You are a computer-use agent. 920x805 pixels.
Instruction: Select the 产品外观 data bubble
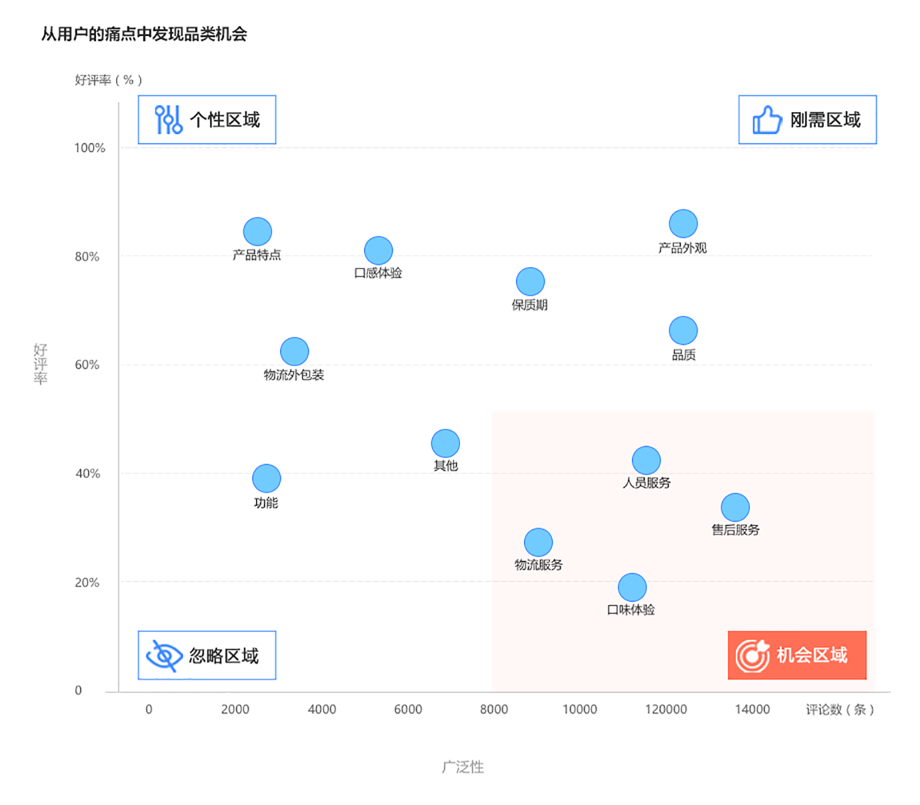[x=683, y=224]
